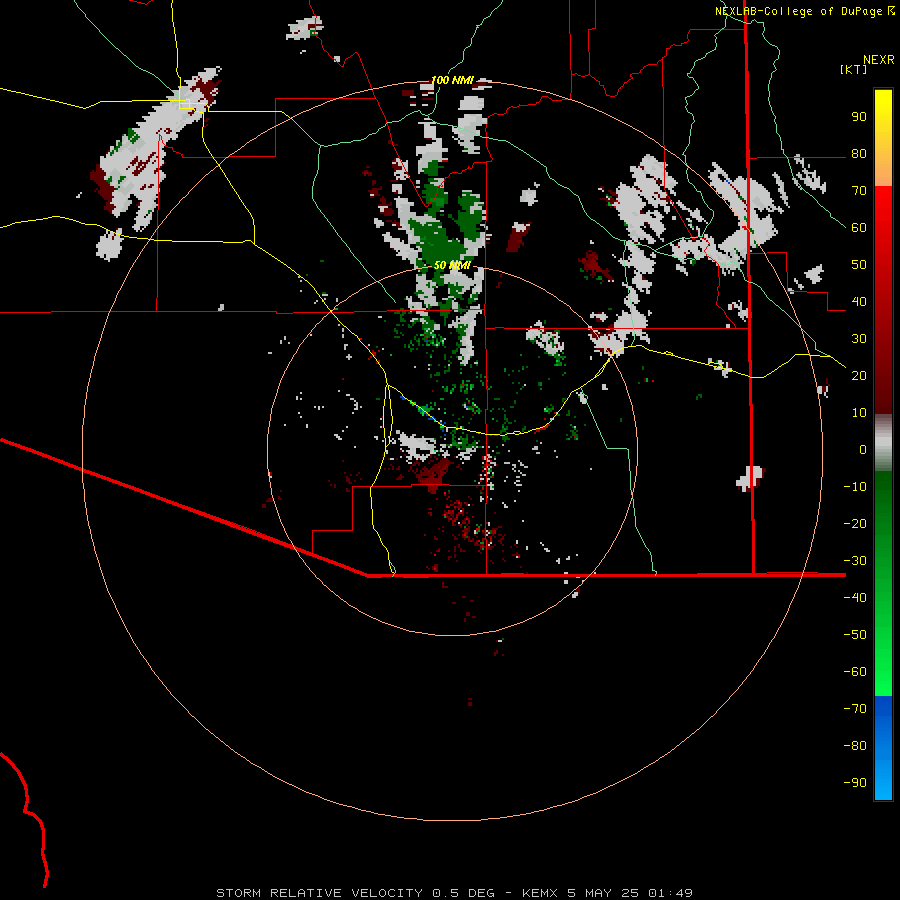The image size is (900, 900).
Task: Click the -30 value on the color scale
Action: click(855, 561)
